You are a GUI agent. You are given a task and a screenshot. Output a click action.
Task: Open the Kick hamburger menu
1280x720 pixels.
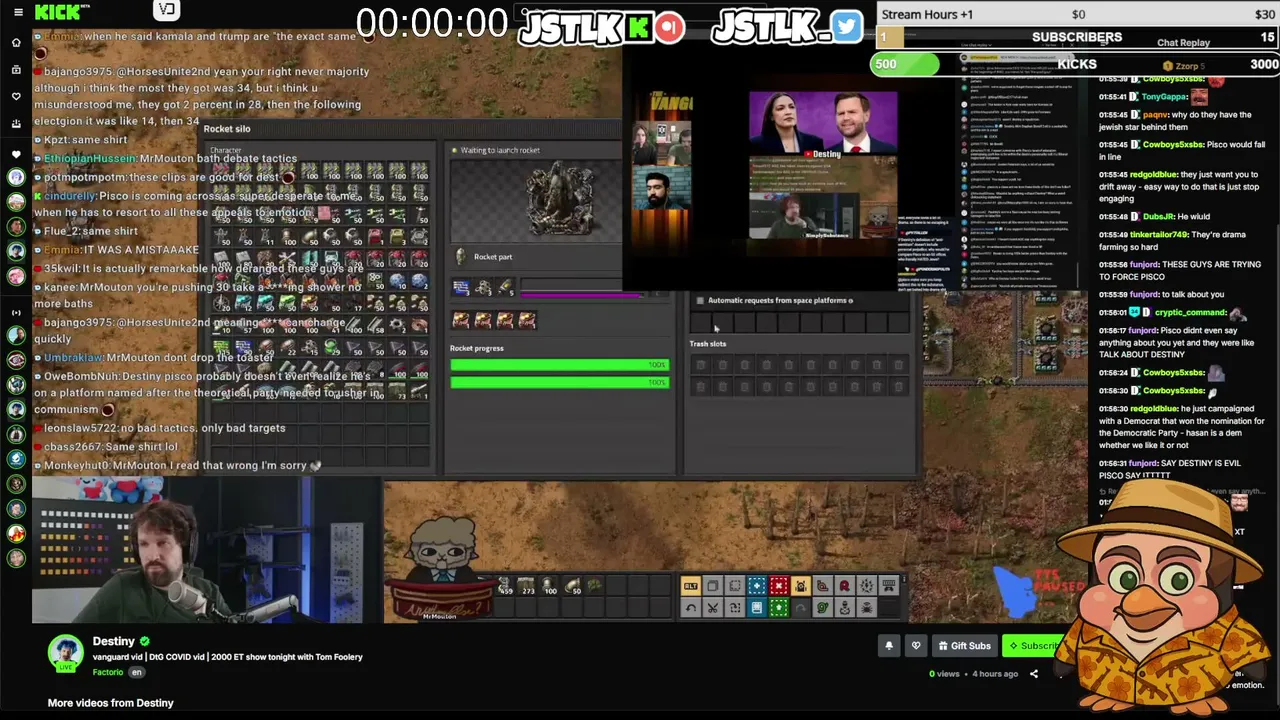(x=18, y=12)
